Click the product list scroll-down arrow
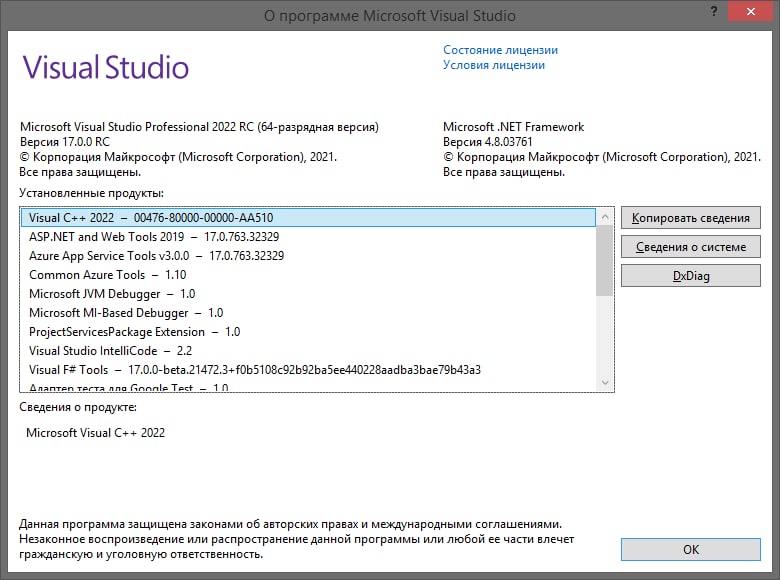The height and width of the screenshot is (580, 780). click(x=605, y=383)
